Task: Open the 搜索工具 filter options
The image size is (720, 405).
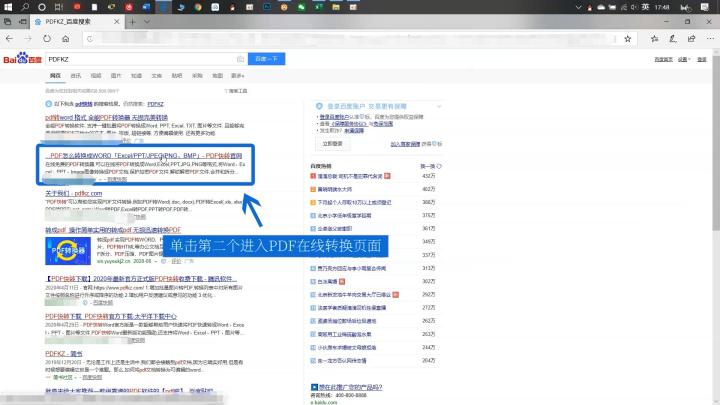Action: [236, 91]
